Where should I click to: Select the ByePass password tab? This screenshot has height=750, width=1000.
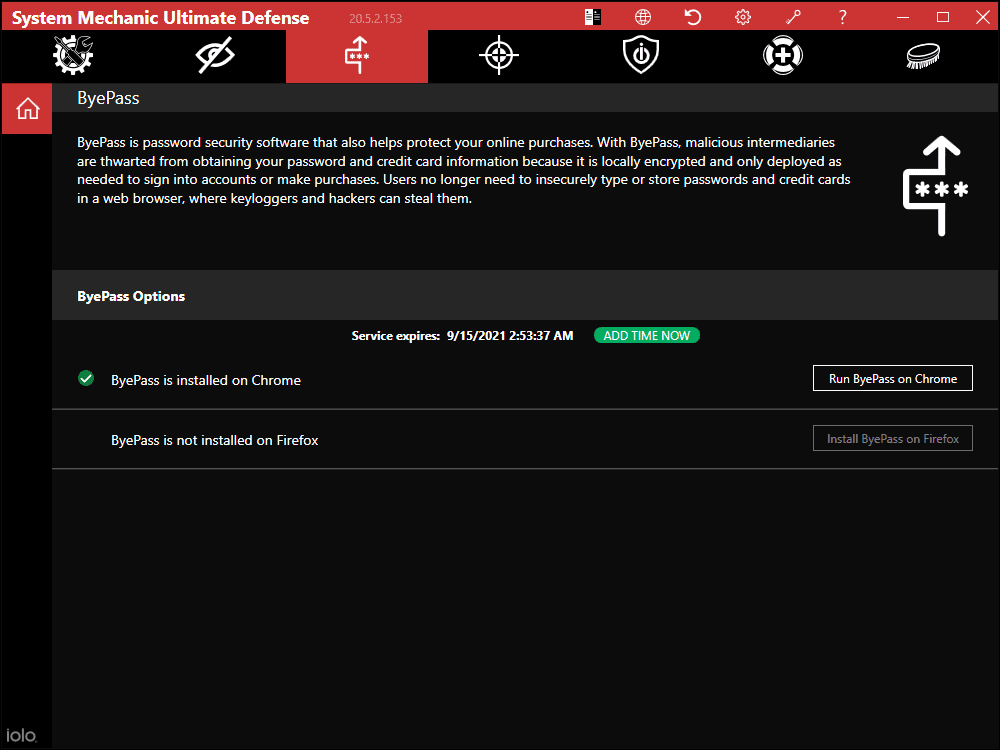click(x=357, y=56)
